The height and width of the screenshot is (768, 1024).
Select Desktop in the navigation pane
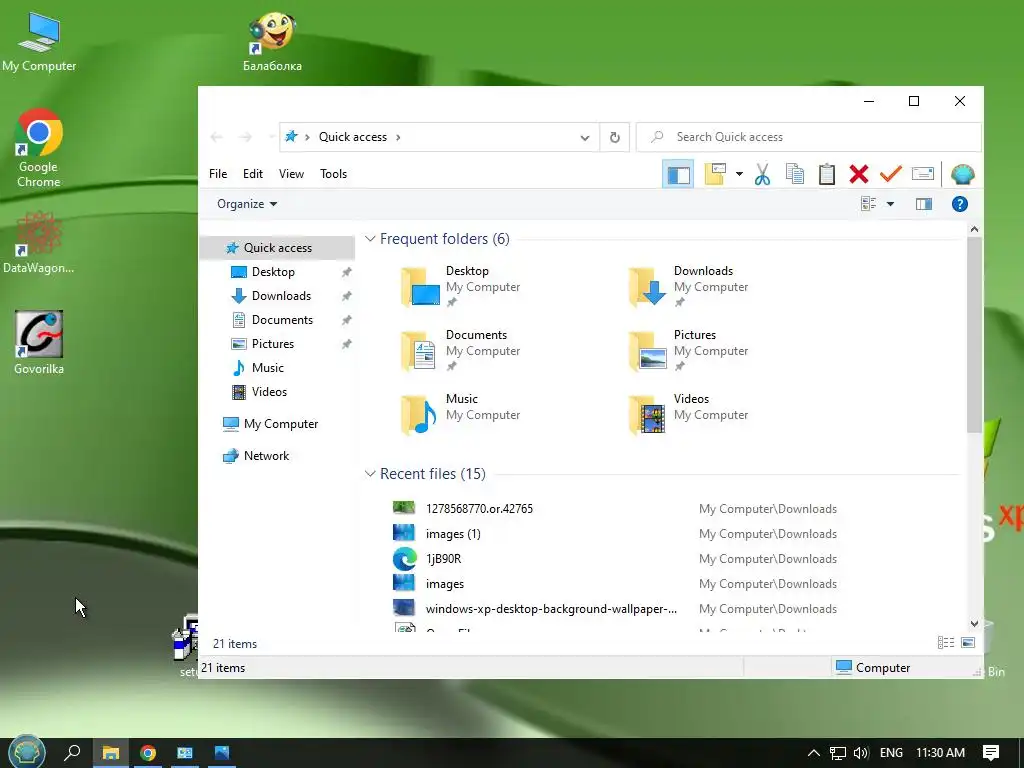(273, 272)
